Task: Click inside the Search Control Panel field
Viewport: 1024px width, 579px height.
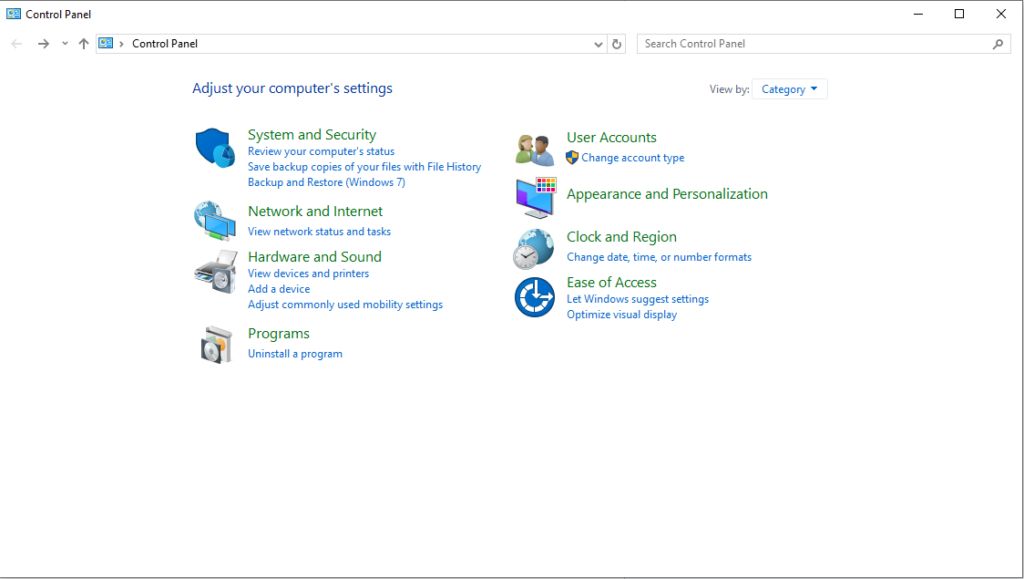Action: click(820, 43)
